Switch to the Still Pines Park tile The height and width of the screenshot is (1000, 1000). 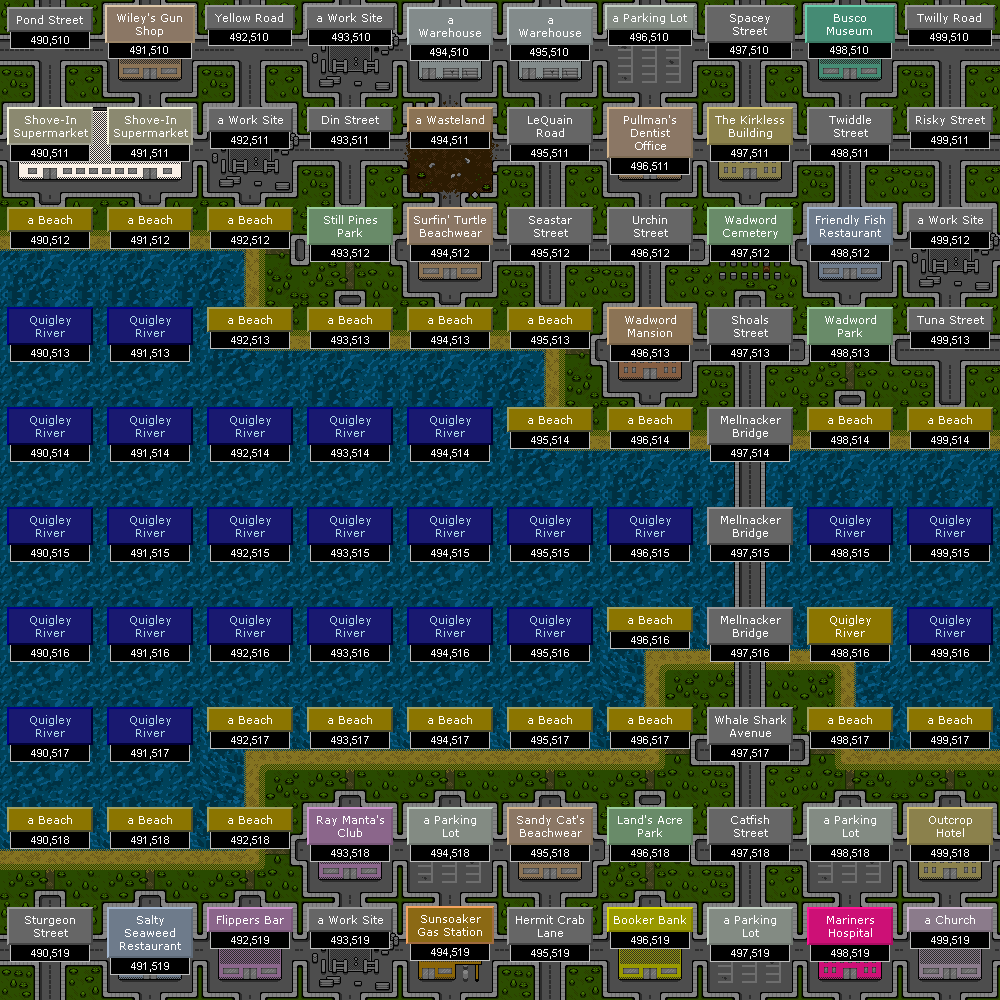pyautogui.click(x=350, y=226)
